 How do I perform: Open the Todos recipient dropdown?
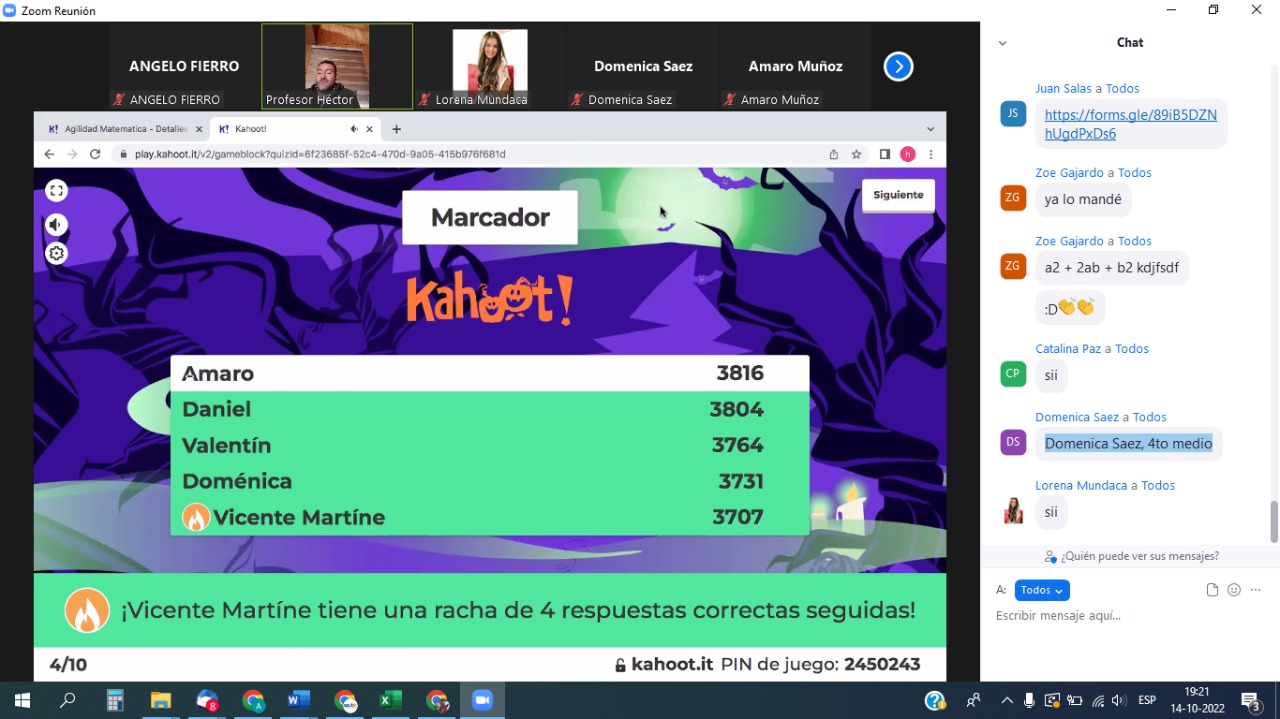coord(1041,590)
